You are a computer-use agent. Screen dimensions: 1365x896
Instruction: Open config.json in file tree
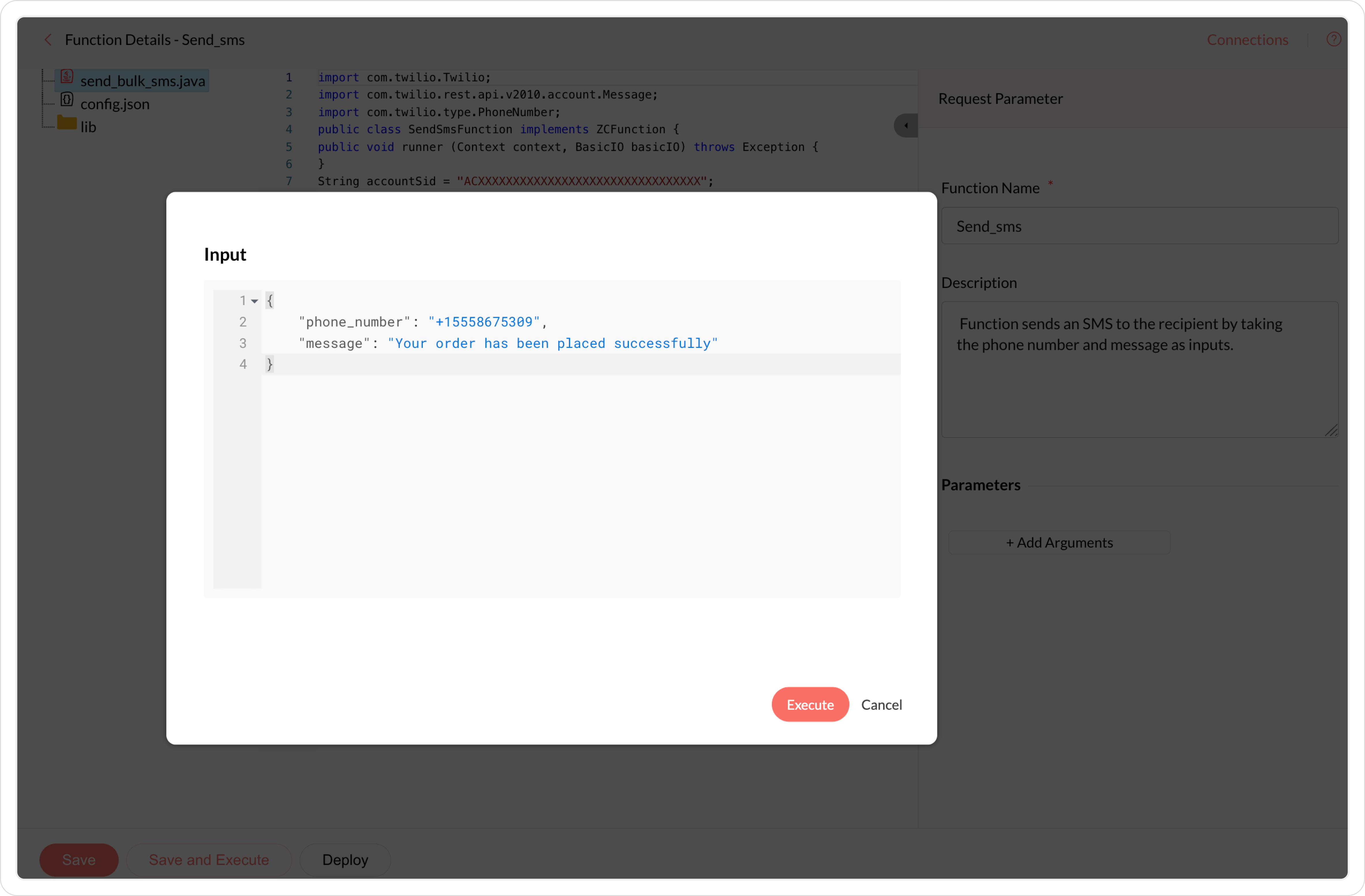[115, 104]
